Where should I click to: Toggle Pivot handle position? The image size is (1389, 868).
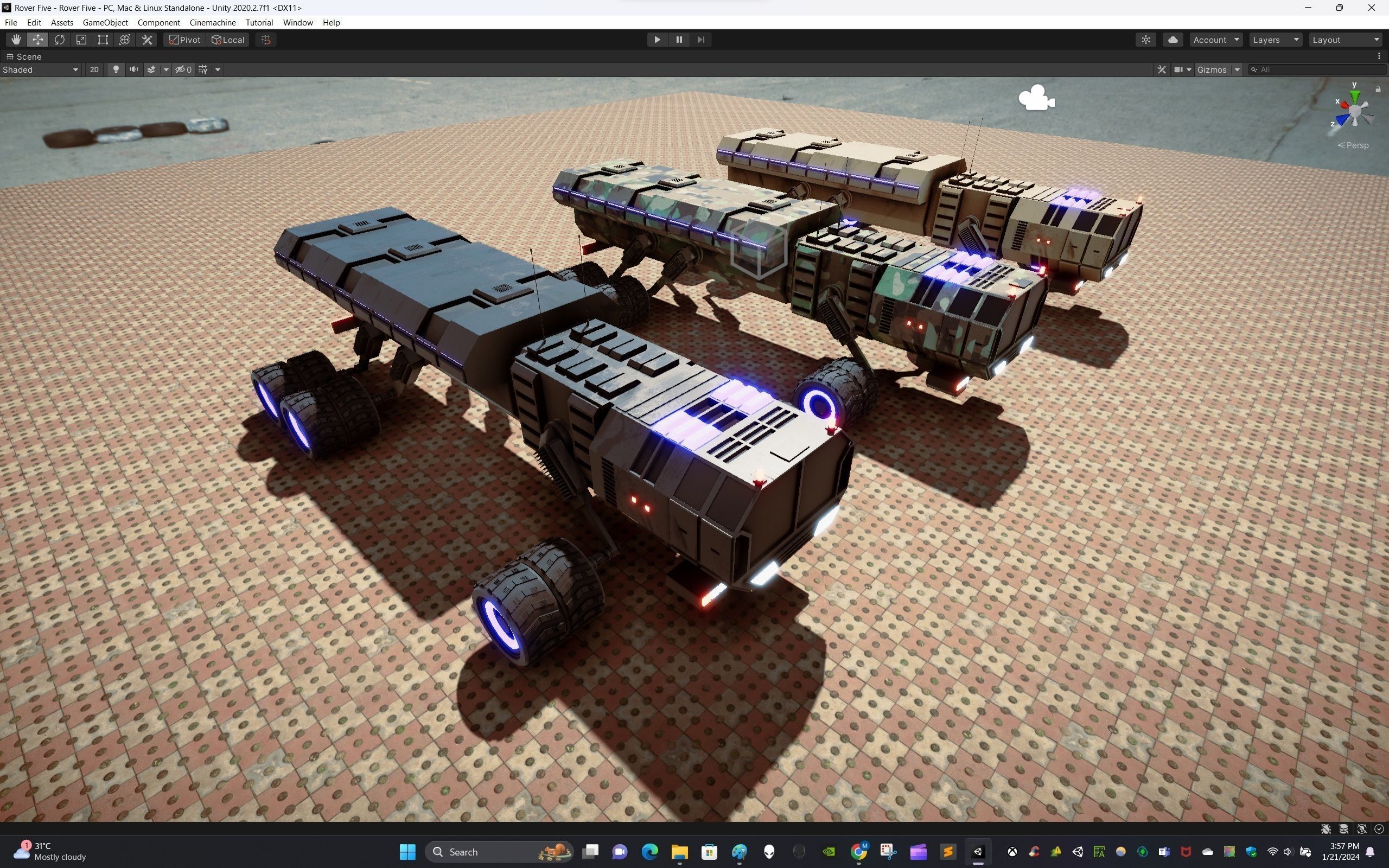185,40
